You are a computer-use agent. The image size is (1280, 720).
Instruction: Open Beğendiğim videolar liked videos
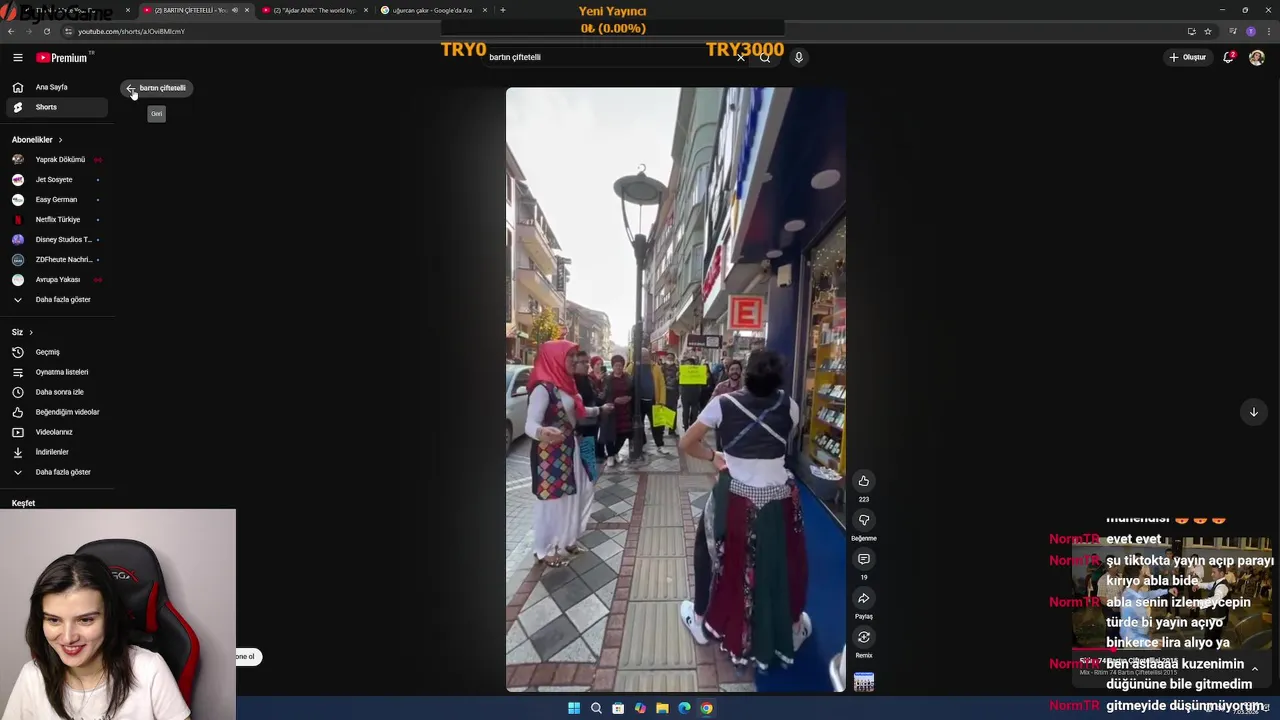coord(56,412)
